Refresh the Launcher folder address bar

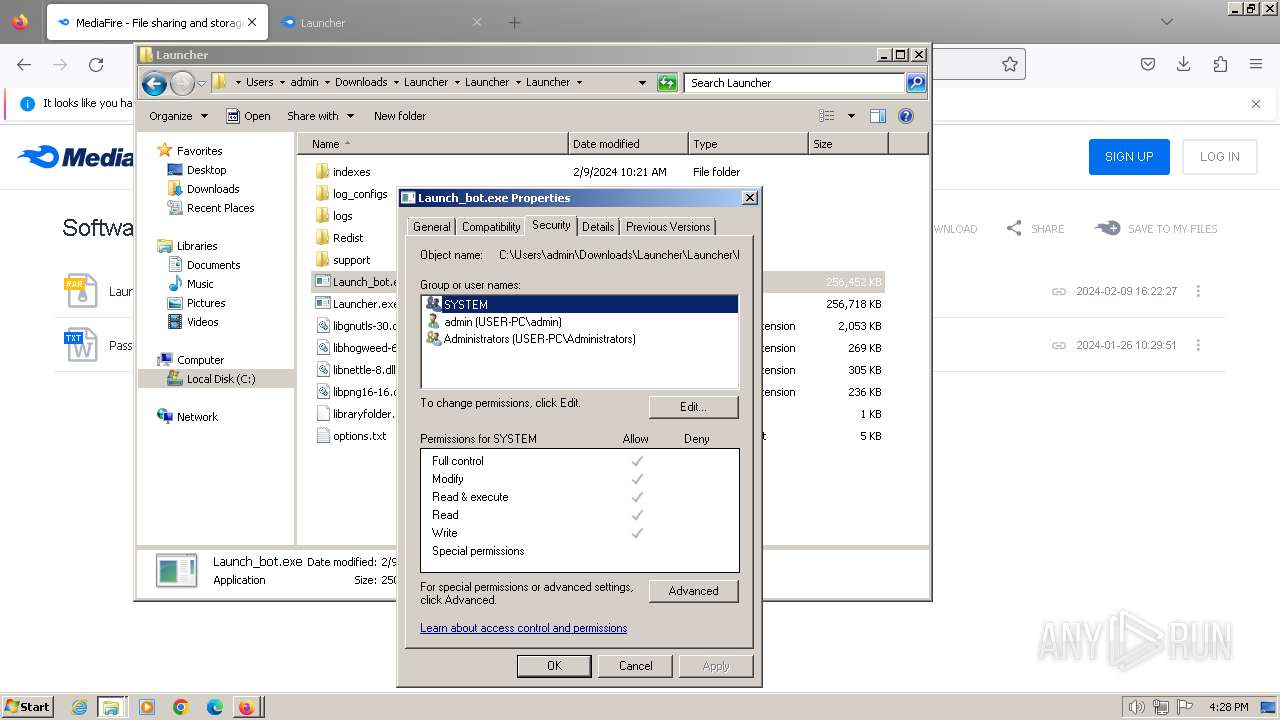(667, 83)
